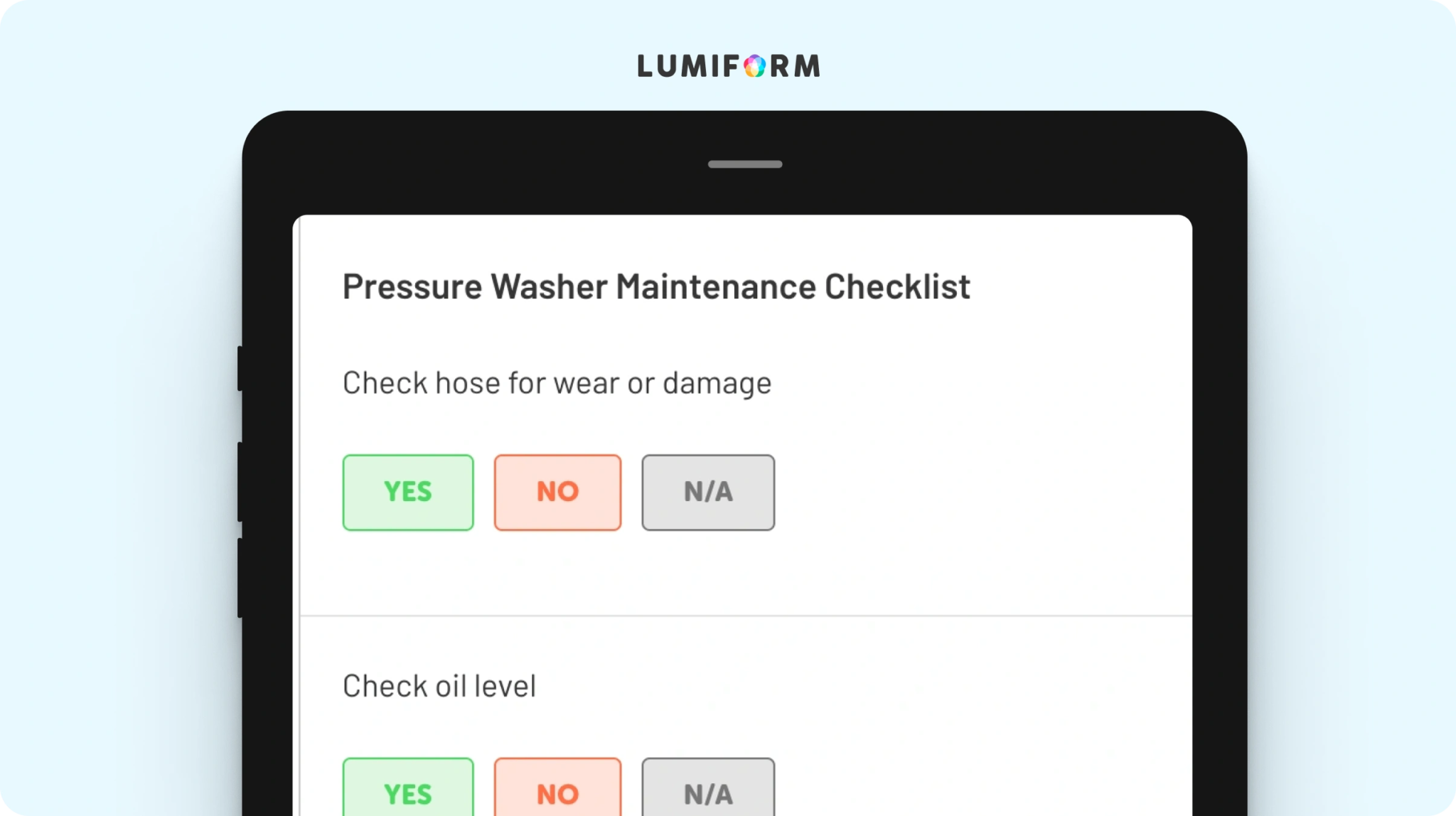Select NO for hose wear check
1456x816 pixels.
pyautogui.click(x=558, y=493)
